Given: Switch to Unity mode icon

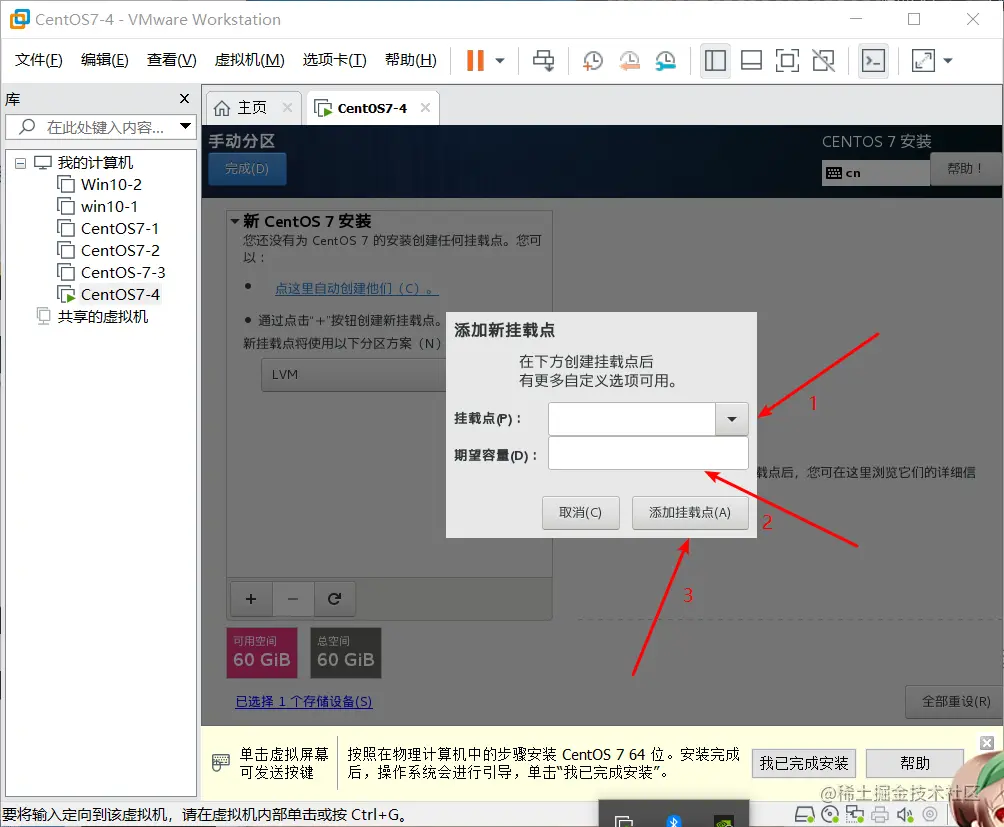Looking at the screenshot, I should [823, 61].
